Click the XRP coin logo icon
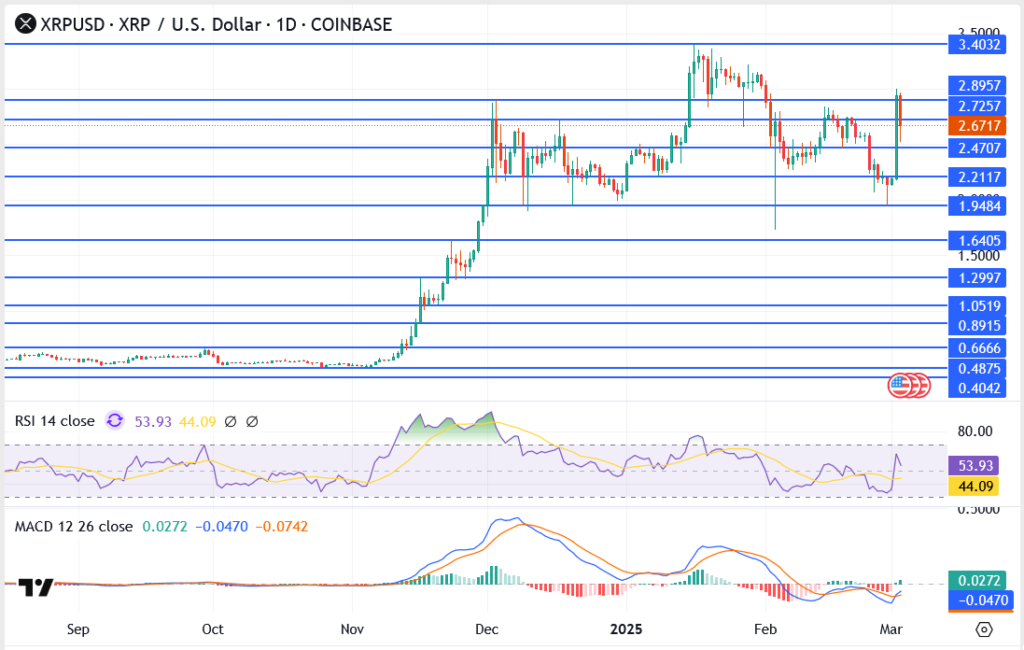1024x650 pixels. (25, 24)
